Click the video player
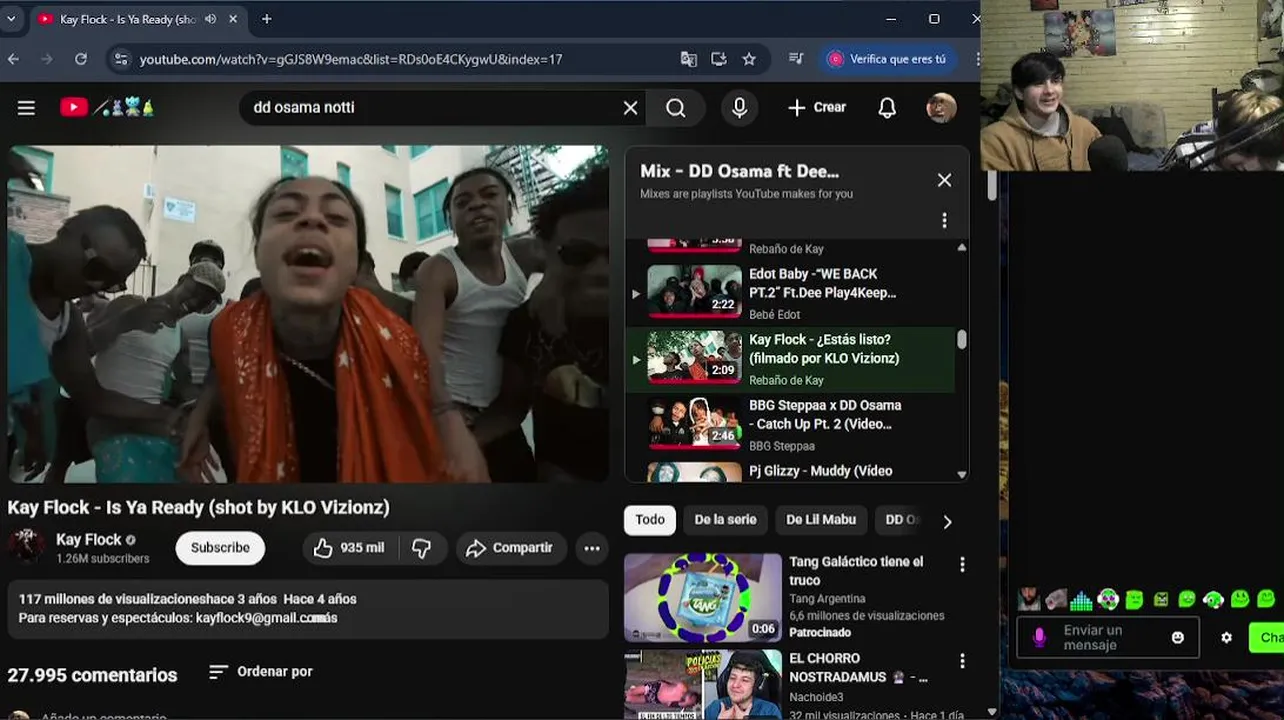 click(x=308, y=314)
